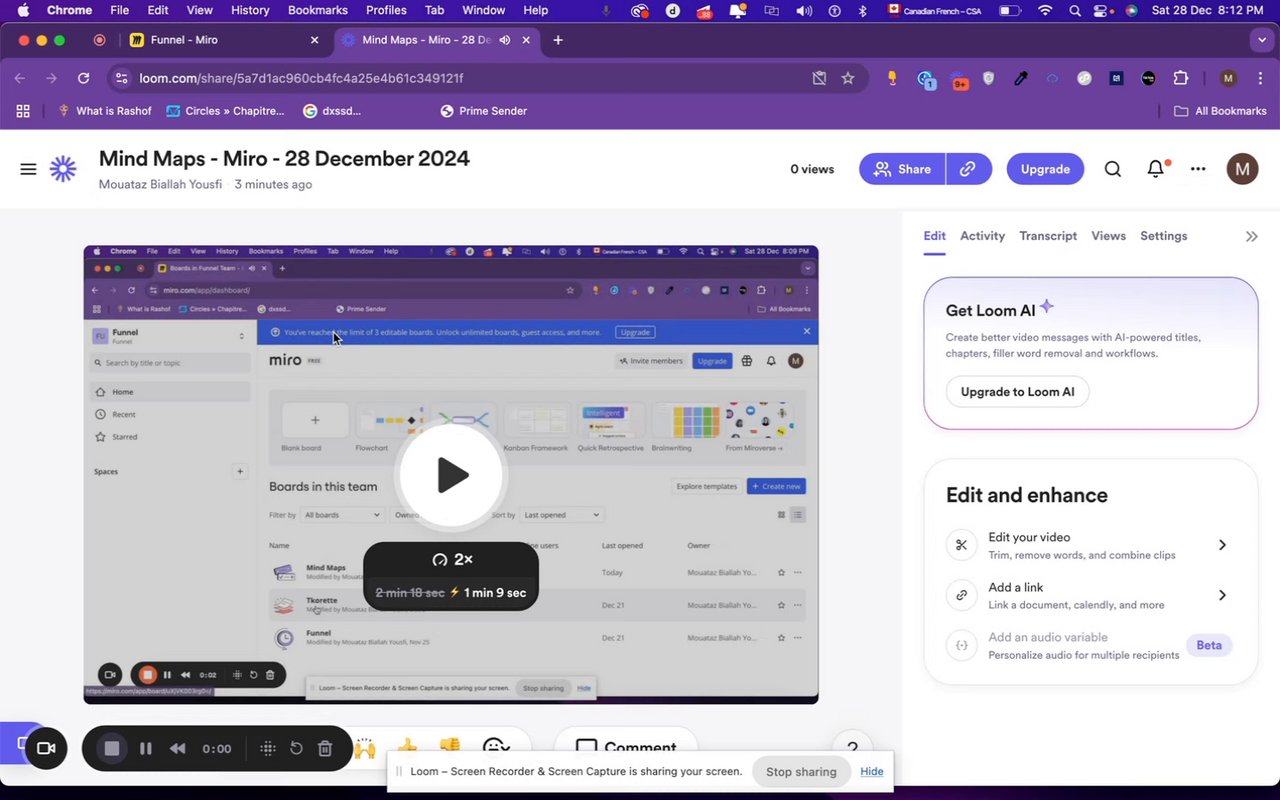1280x800 pixels.
Task: Open the What is Rashof bookmark
Action: coord(105,111)
